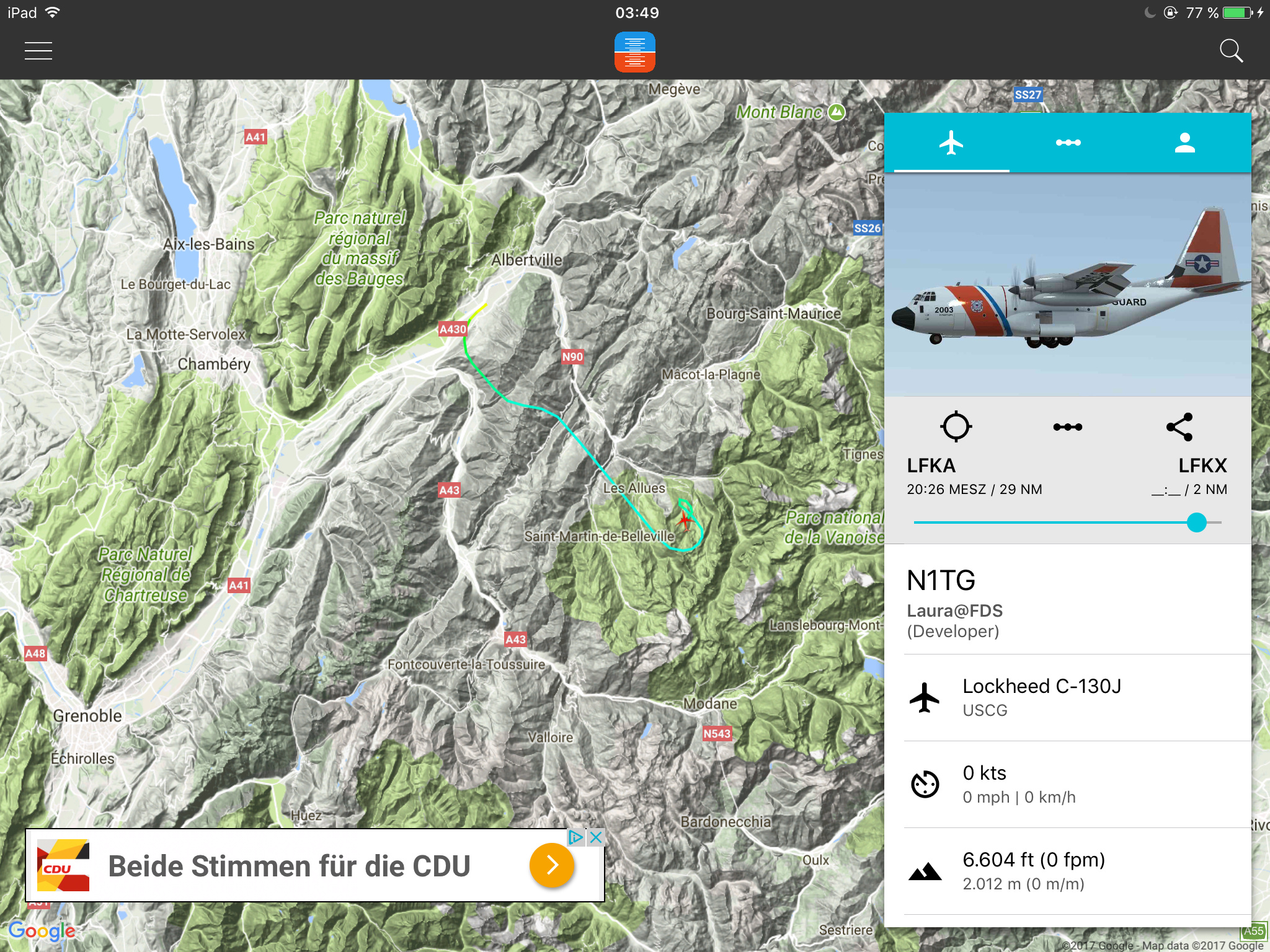
Task: Switch to the flight route tab
Action: tap(1068, 143)
